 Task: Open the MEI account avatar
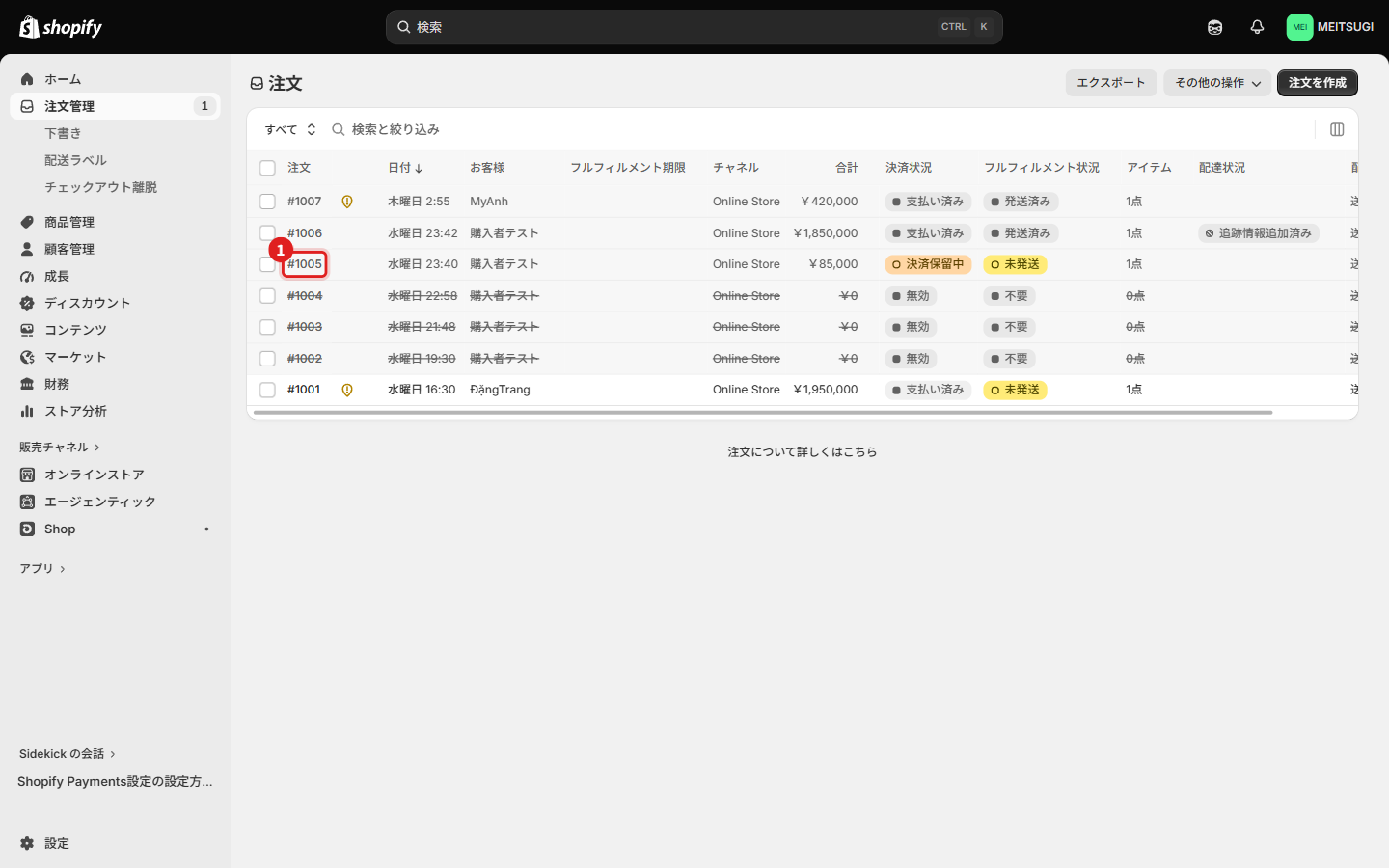(1299, 27)
